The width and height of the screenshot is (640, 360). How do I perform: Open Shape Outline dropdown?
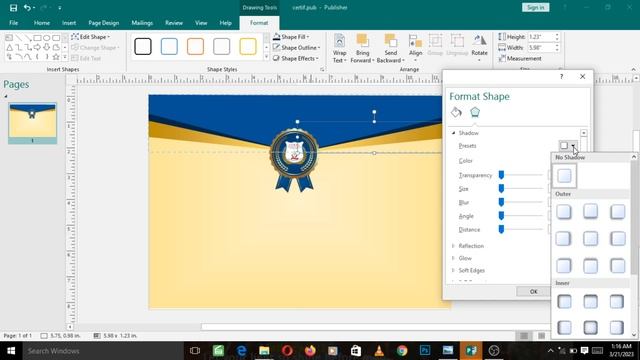pyautogui.click(x=296, y=48)
